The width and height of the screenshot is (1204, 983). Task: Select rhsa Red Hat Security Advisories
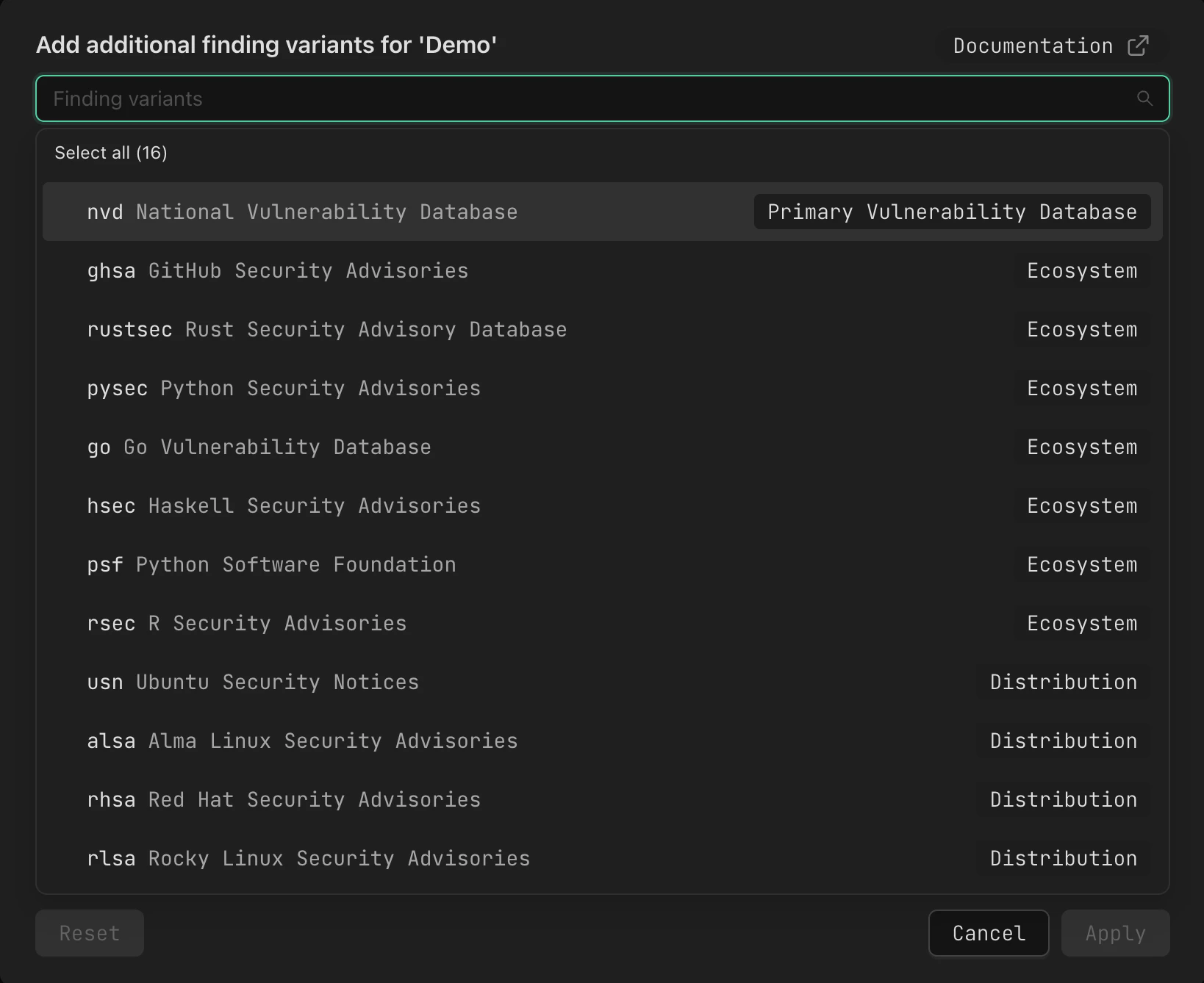284,799
